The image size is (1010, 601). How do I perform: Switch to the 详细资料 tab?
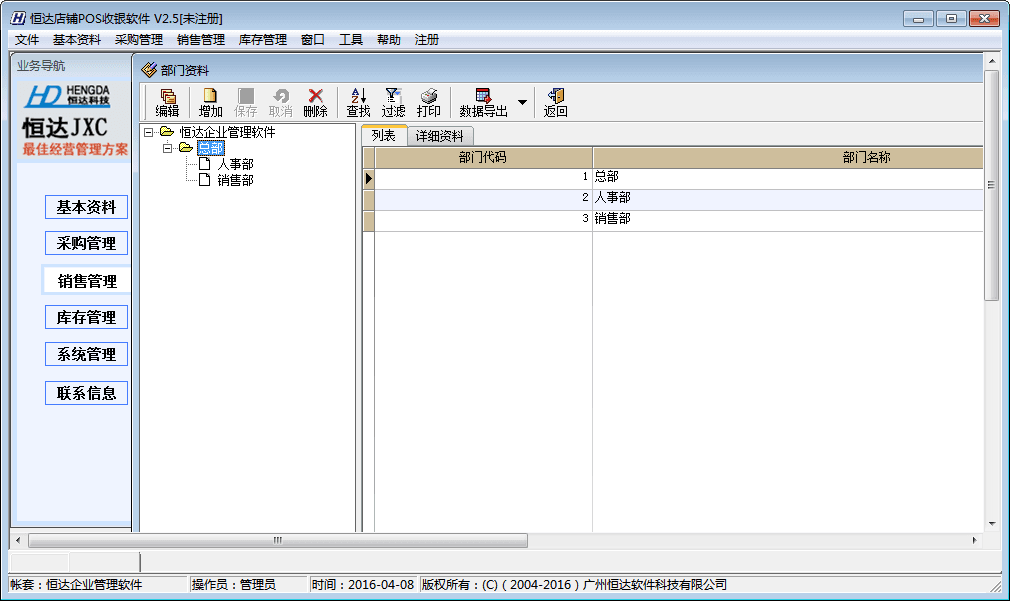point(440,136)
